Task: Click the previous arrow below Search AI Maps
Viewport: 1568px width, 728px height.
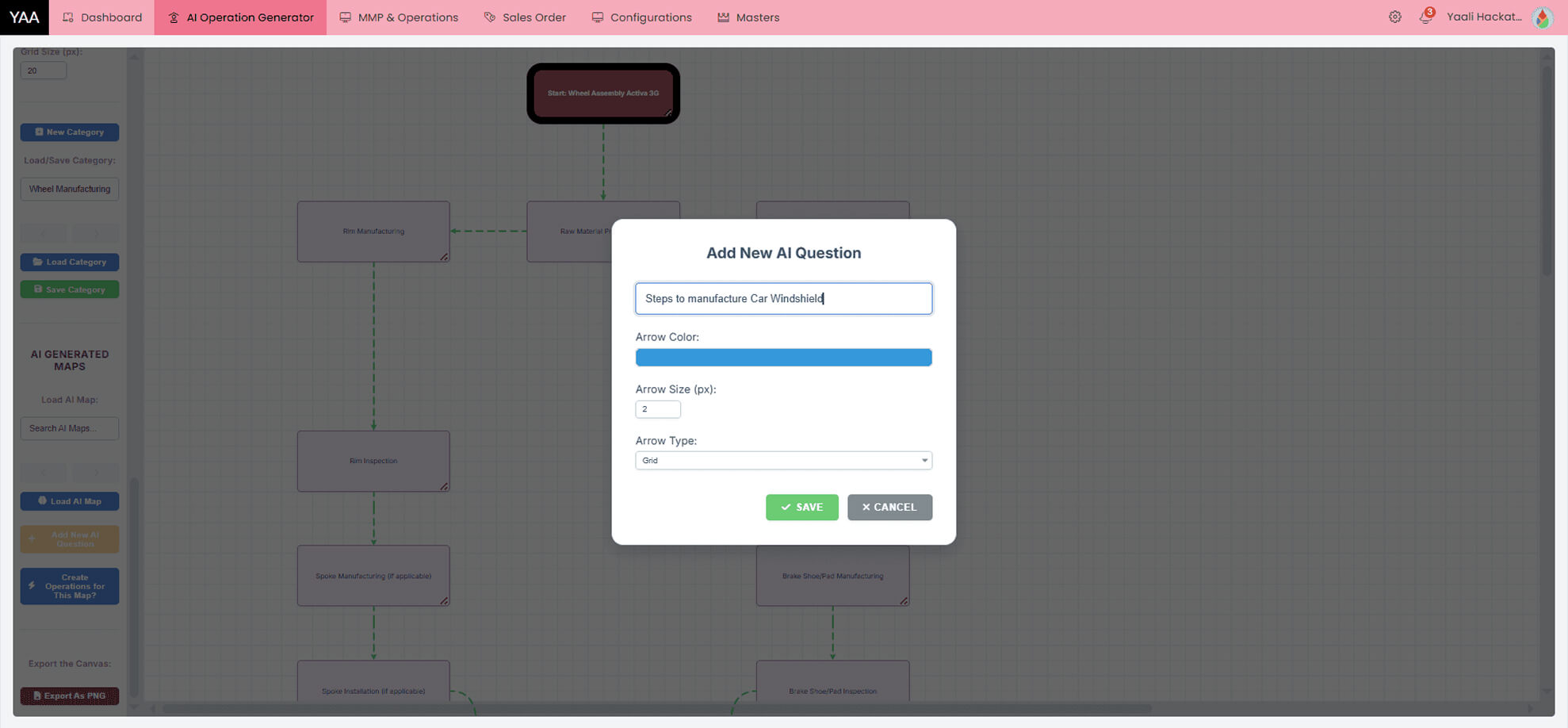Action: [43, 473]
